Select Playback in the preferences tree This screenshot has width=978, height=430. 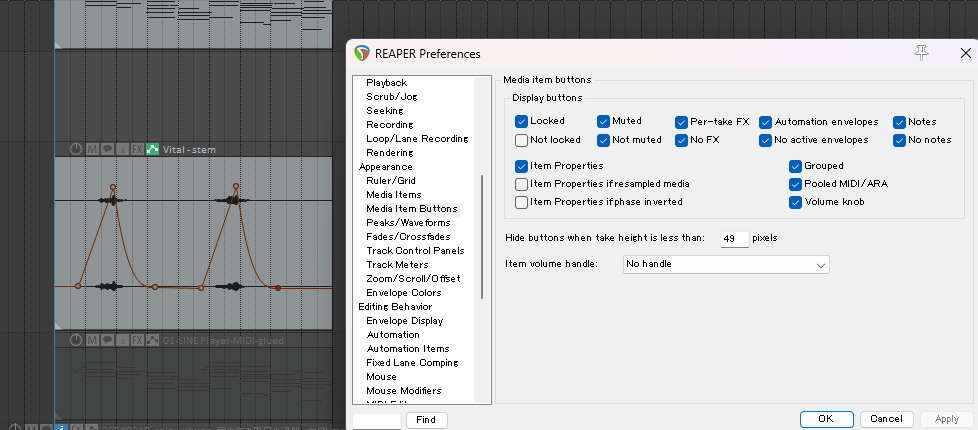point(387,82)
